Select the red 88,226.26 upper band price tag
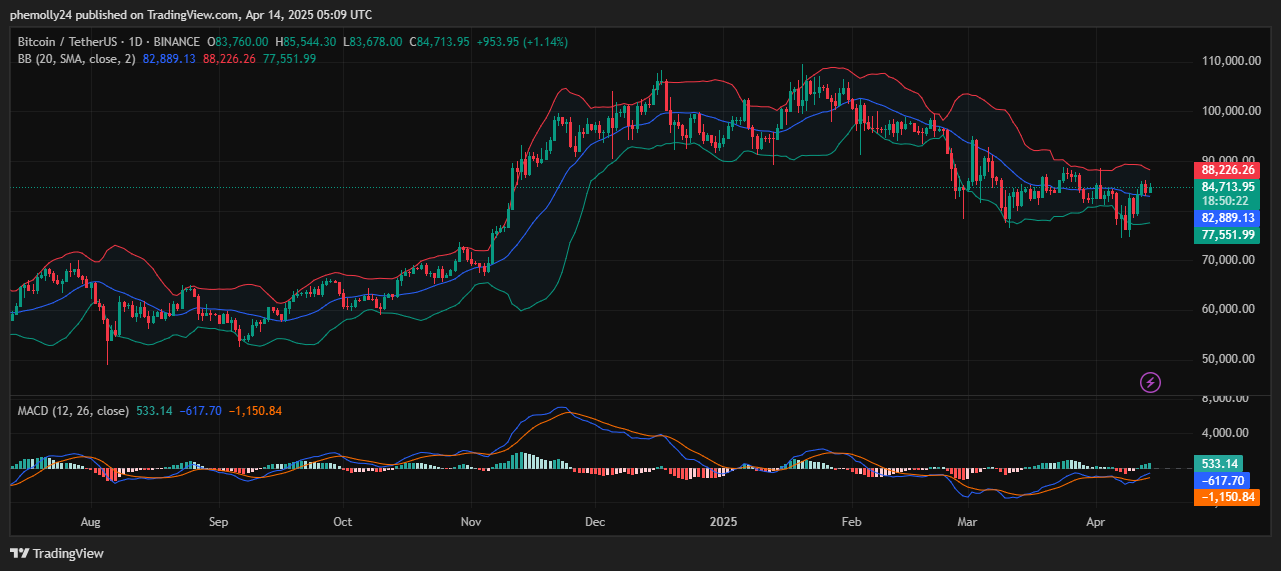 (x=1227, y=170)
